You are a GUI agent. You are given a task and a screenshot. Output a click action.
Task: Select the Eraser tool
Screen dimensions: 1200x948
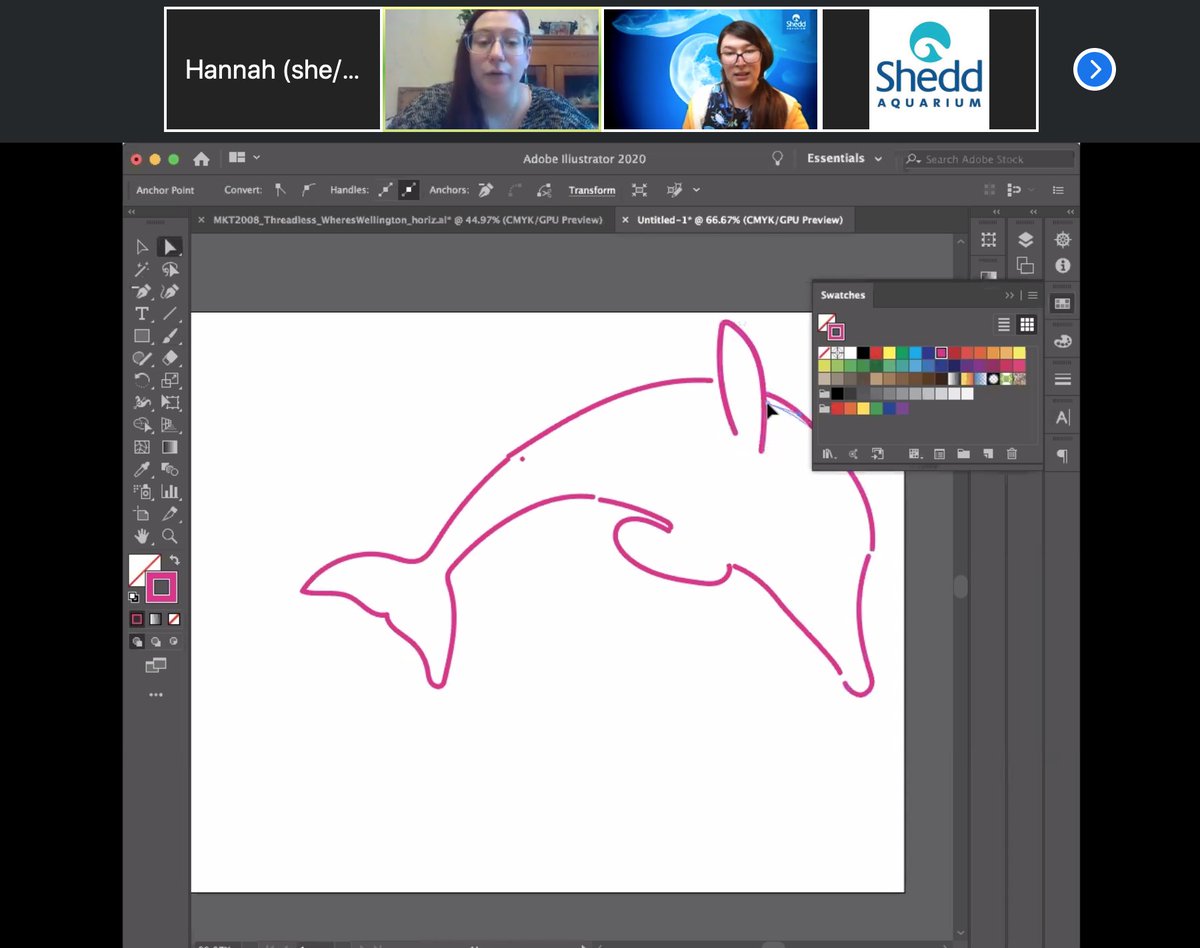click(170, 358)
